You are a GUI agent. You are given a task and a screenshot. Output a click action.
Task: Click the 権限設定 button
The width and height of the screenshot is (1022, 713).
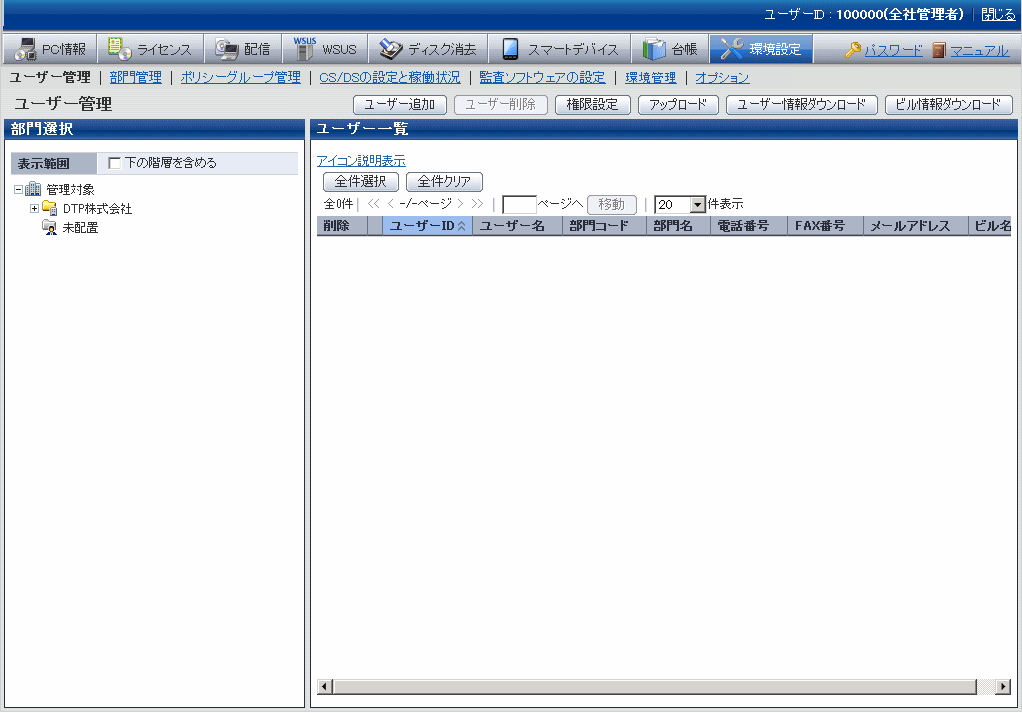[592, 104]
